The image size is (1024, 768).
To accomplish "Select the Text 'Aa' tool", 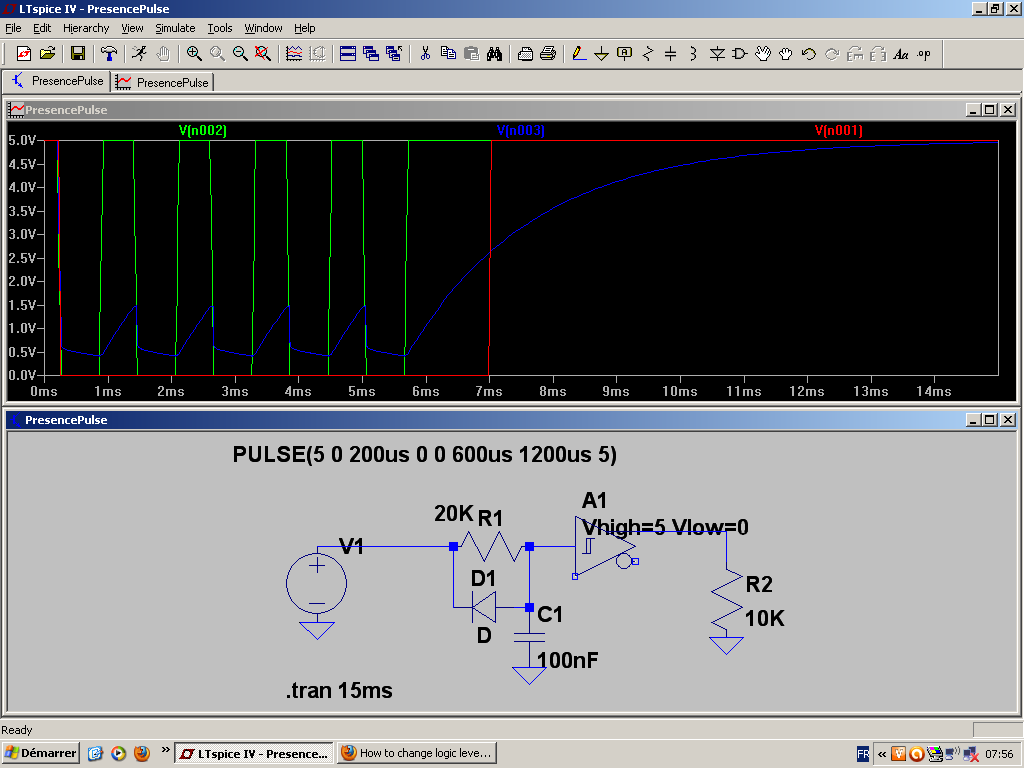I will 901,54.
